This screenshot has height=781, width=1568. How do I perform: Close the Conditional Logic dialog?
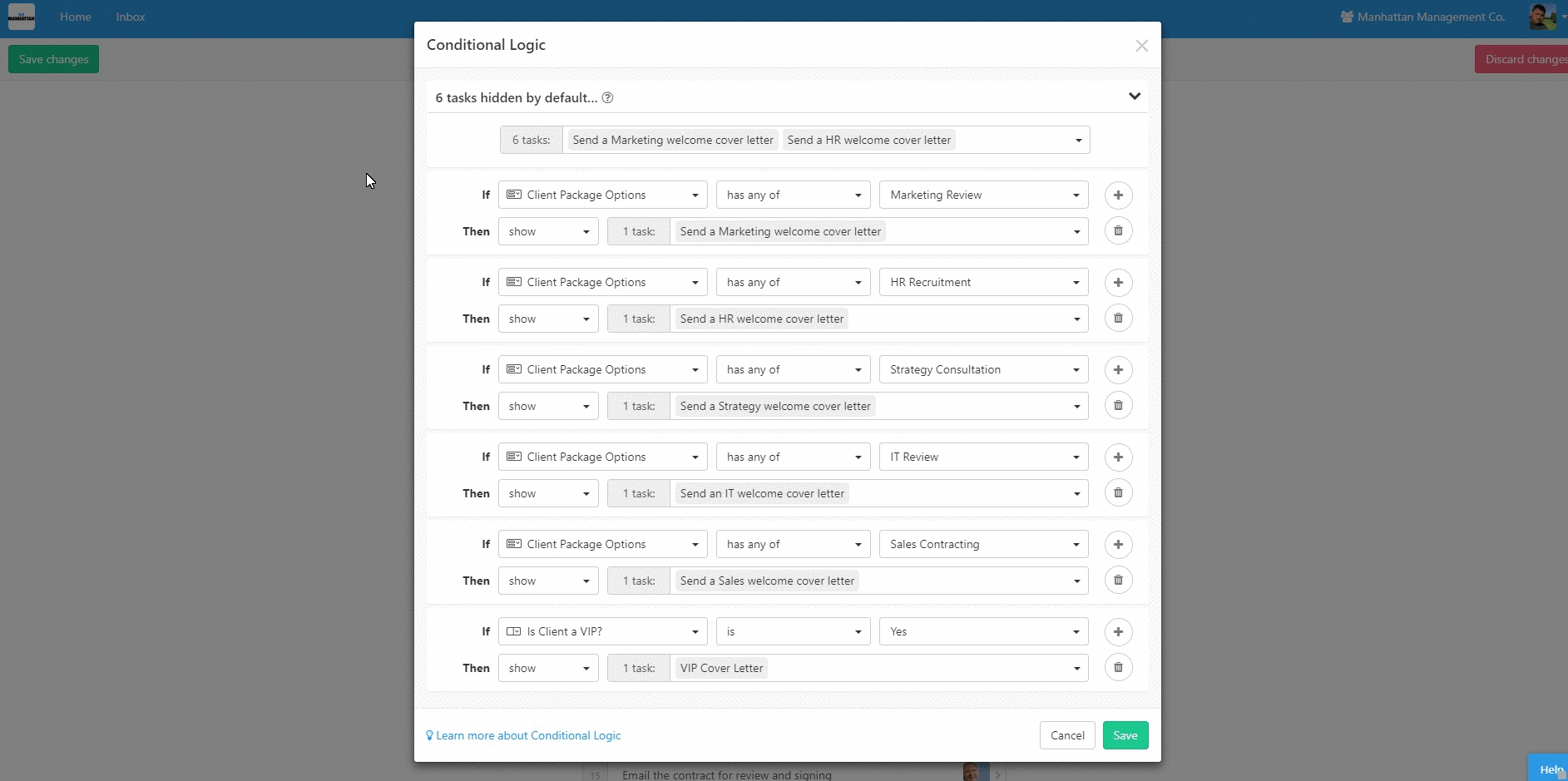click(1141, 46)
